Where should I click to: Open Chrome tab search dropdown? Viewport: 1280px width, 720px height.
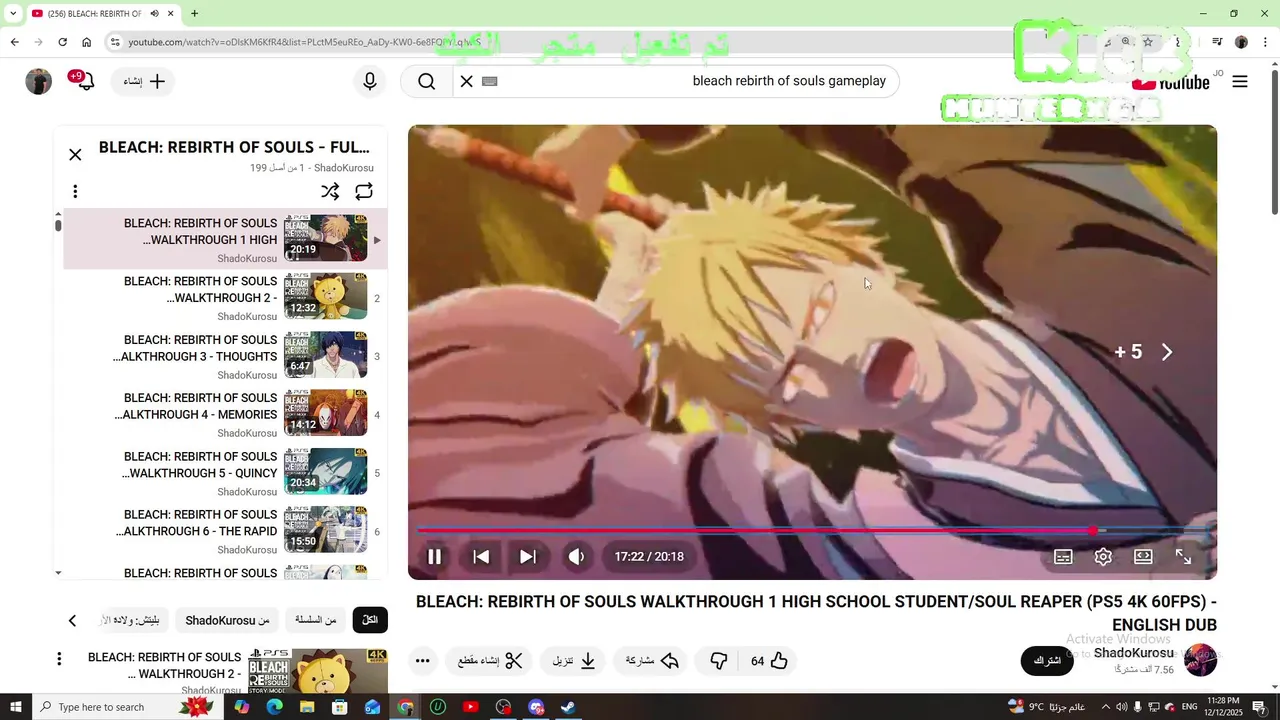[12, 13]
